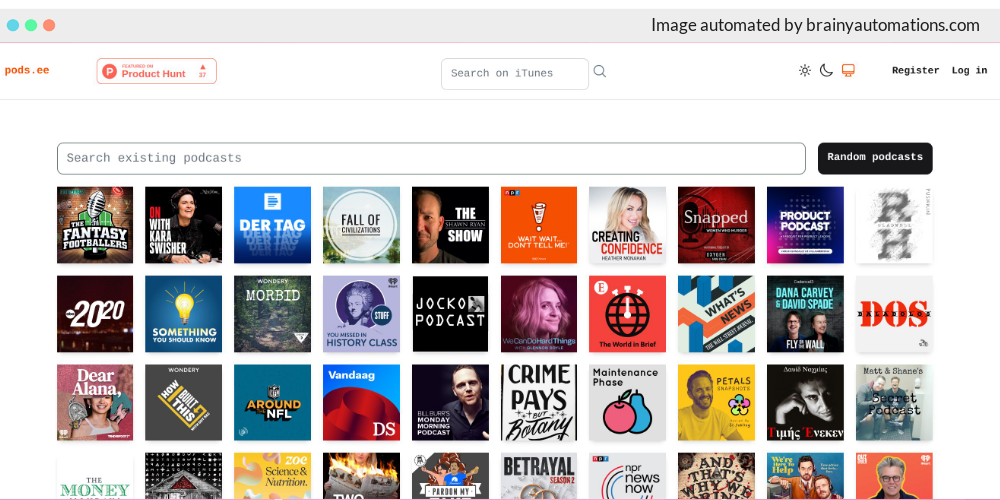Open the burning newspaper podcast cover
This screenshot has height=500, width=1000.
[362, 476]
